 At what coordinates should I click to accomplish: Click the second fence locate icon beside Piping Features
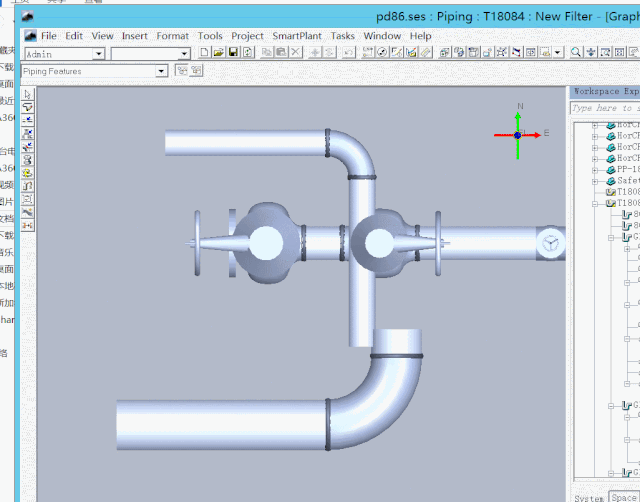click(x=196, y=71)
